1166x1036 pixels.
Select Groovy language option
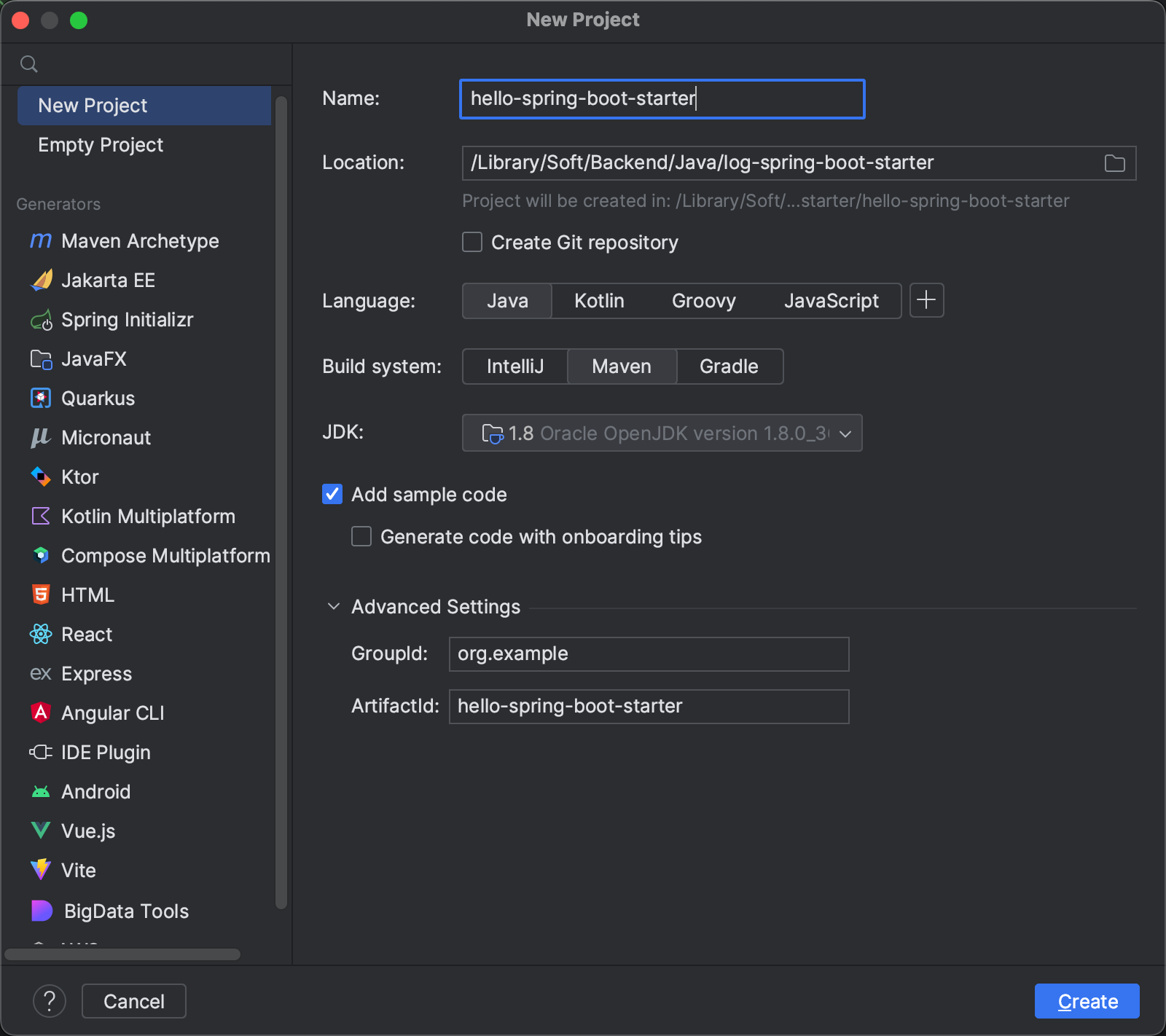(x=703, y=301)
